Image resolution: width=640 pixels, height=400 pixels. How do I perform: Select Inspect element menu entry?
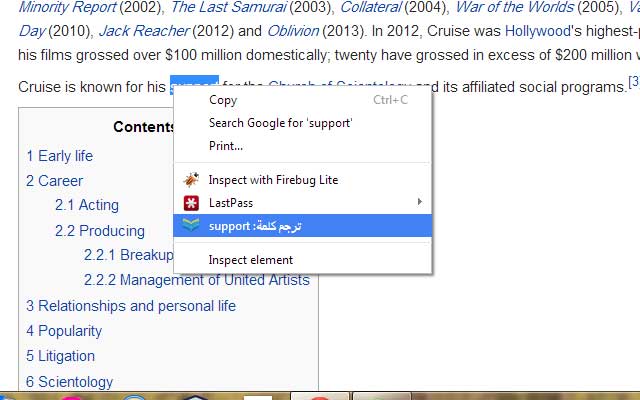pyautogui.click(x=250, y=260)
